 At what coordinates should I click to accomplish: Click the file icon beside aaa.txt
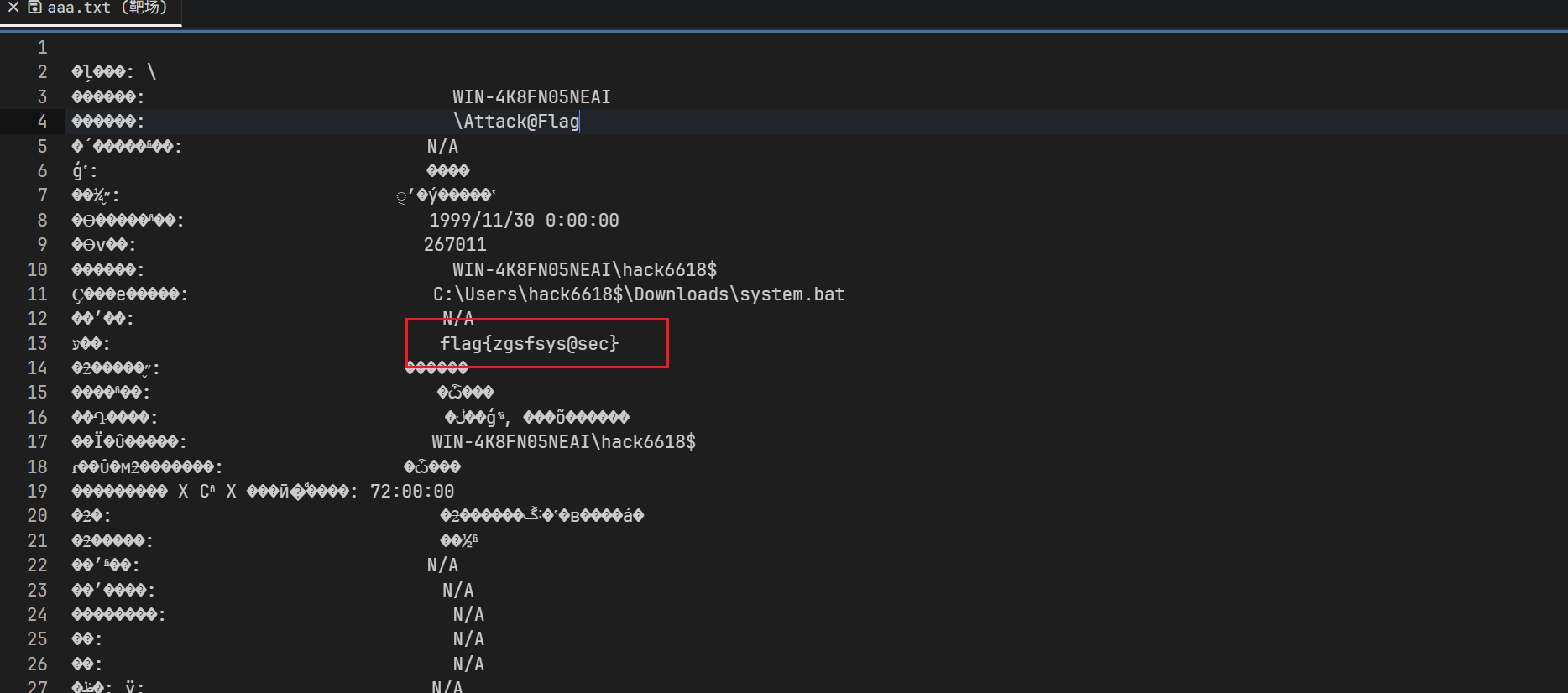[34, 8]
